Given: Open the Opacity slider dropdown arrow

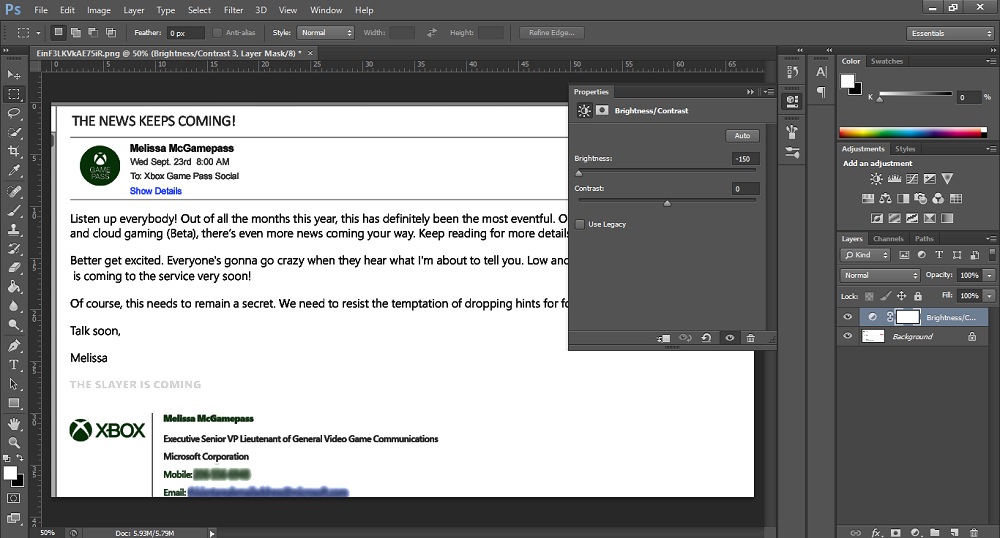Looking at the screenshot, I should pos(989,275).
